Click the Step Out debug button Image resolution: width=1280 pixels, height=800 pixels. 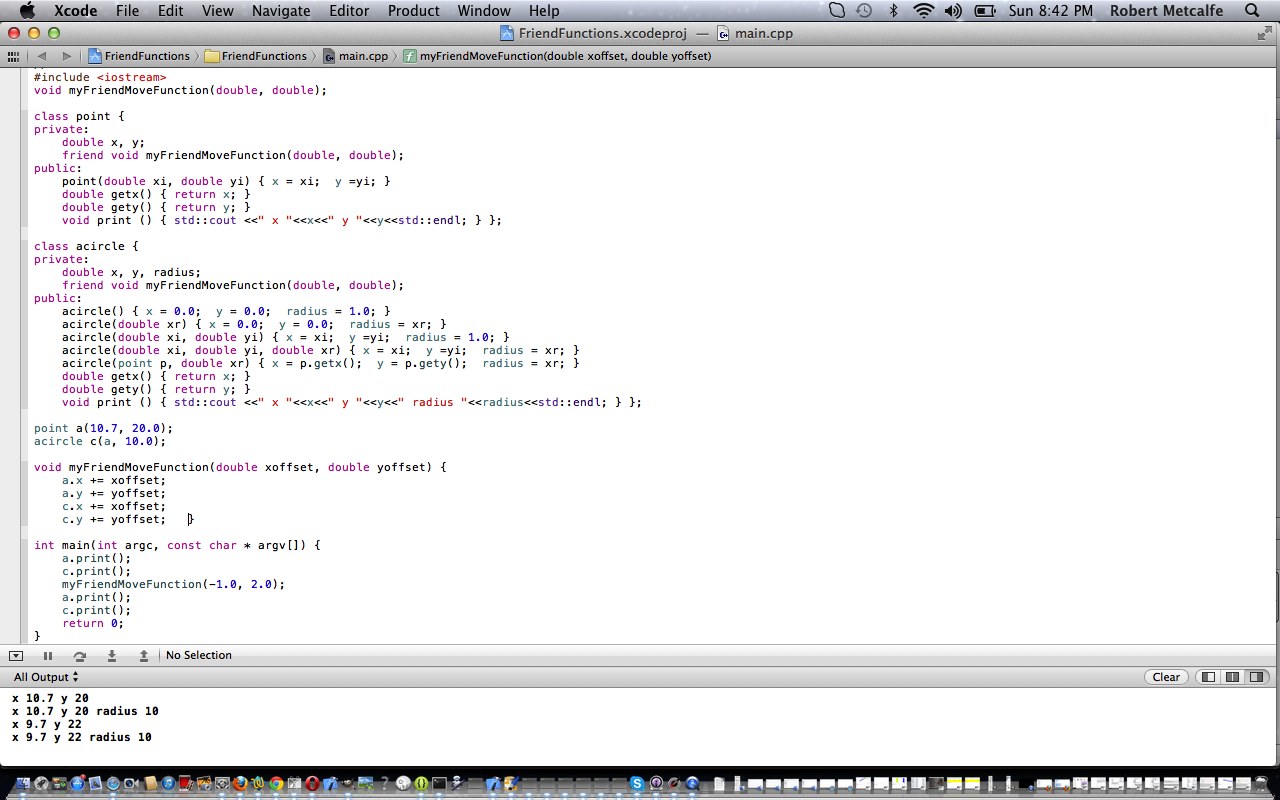144,655
